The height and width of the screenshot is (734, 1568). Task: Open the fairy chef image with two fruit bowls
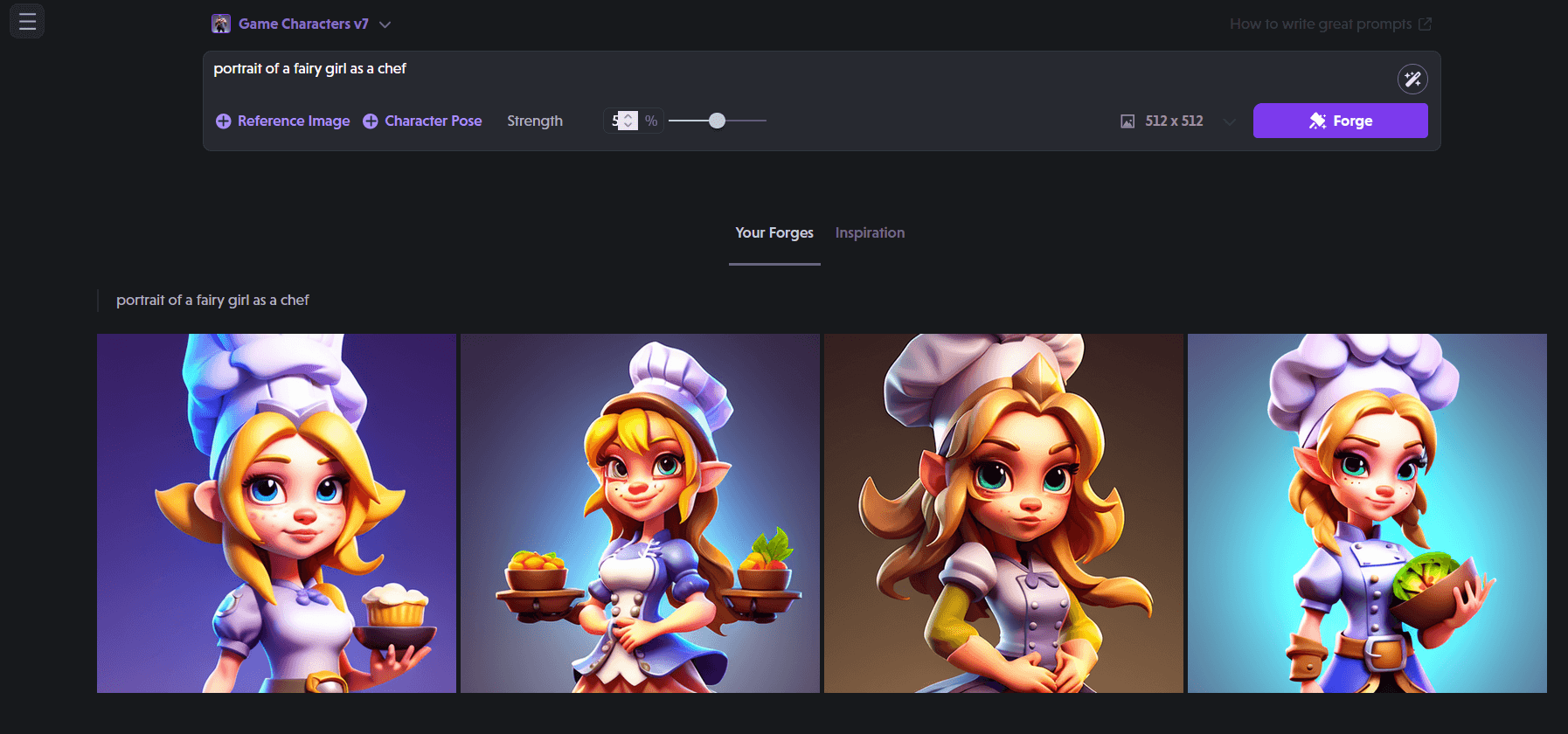coord(640,513)
